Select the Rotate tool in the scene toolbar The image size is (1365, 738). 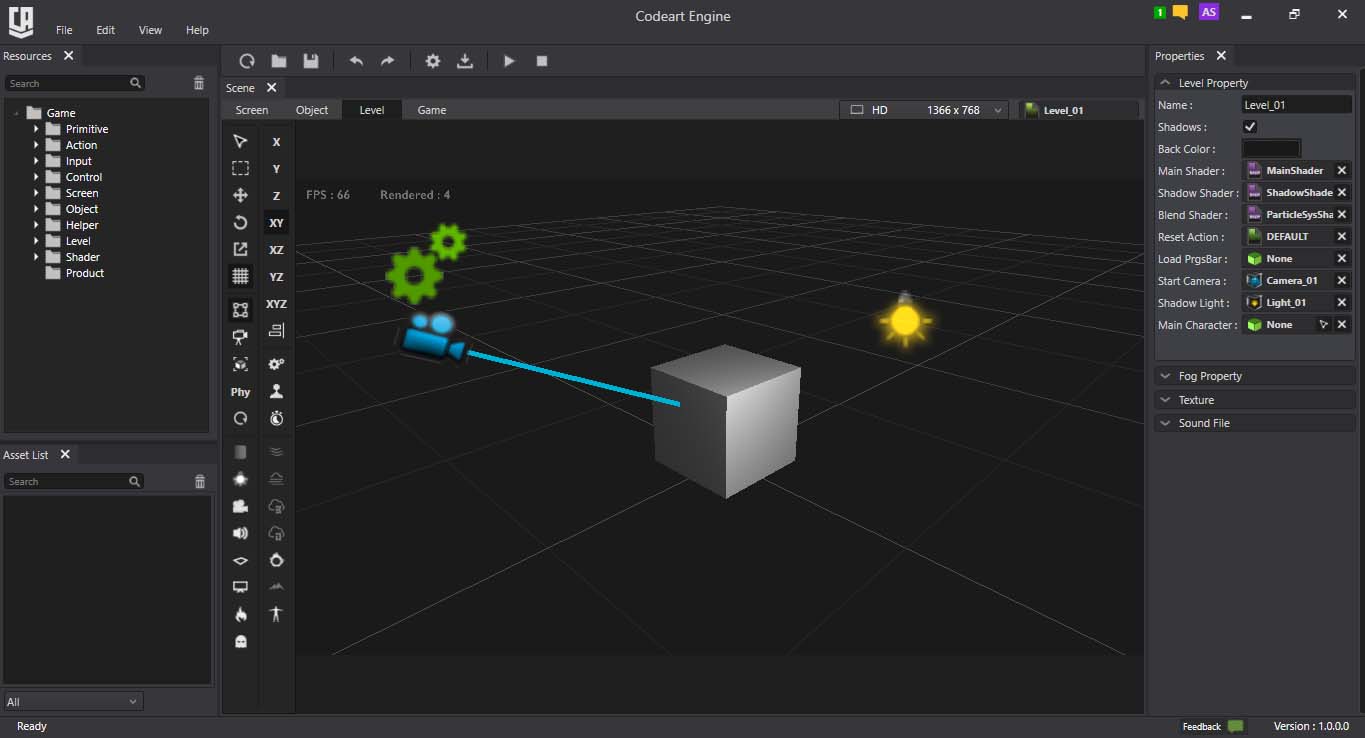(x=240, y=222)
